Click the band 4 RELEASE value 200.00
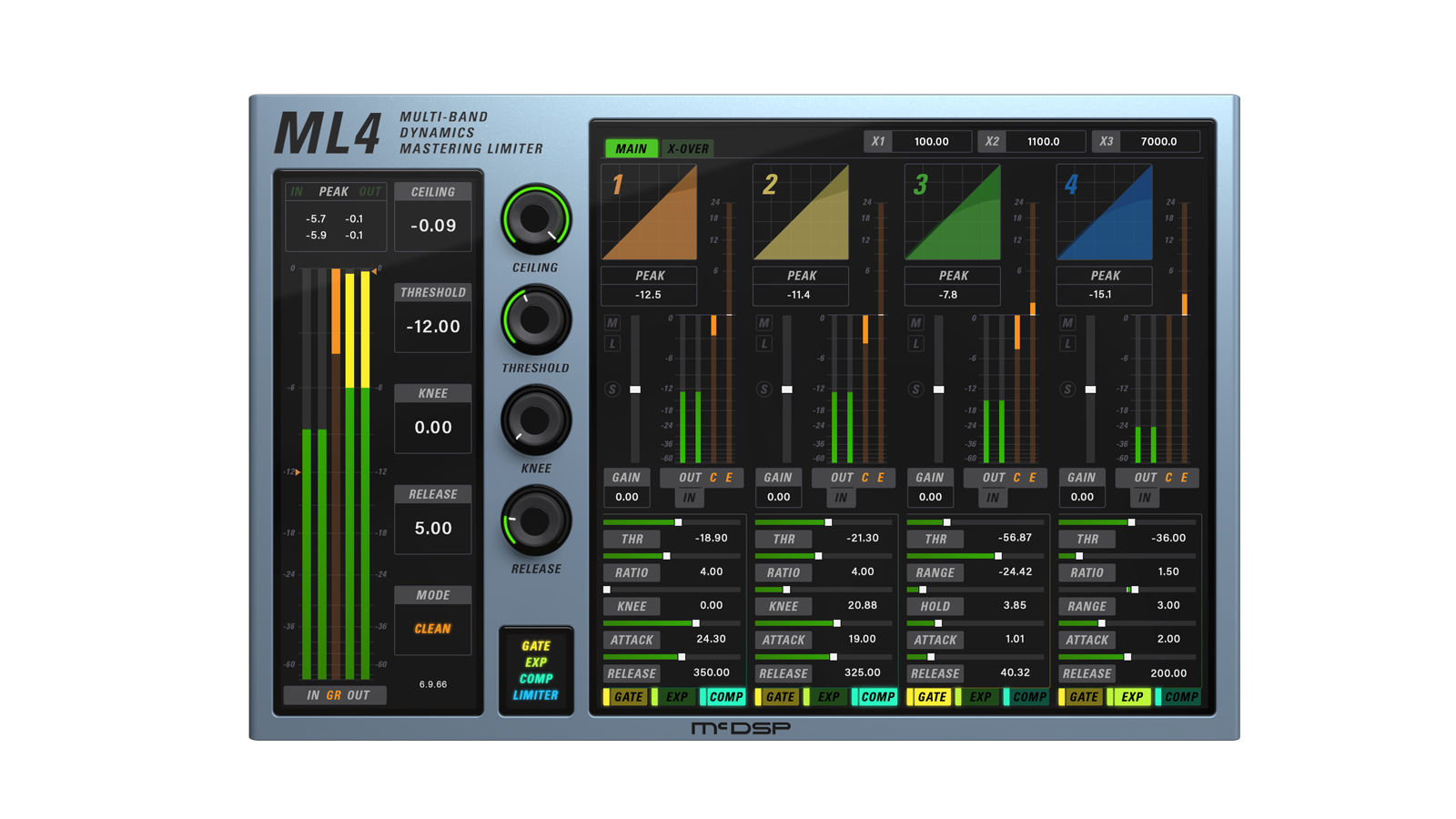This screenshot has width=1456, height=819. tap(1168, 673)
